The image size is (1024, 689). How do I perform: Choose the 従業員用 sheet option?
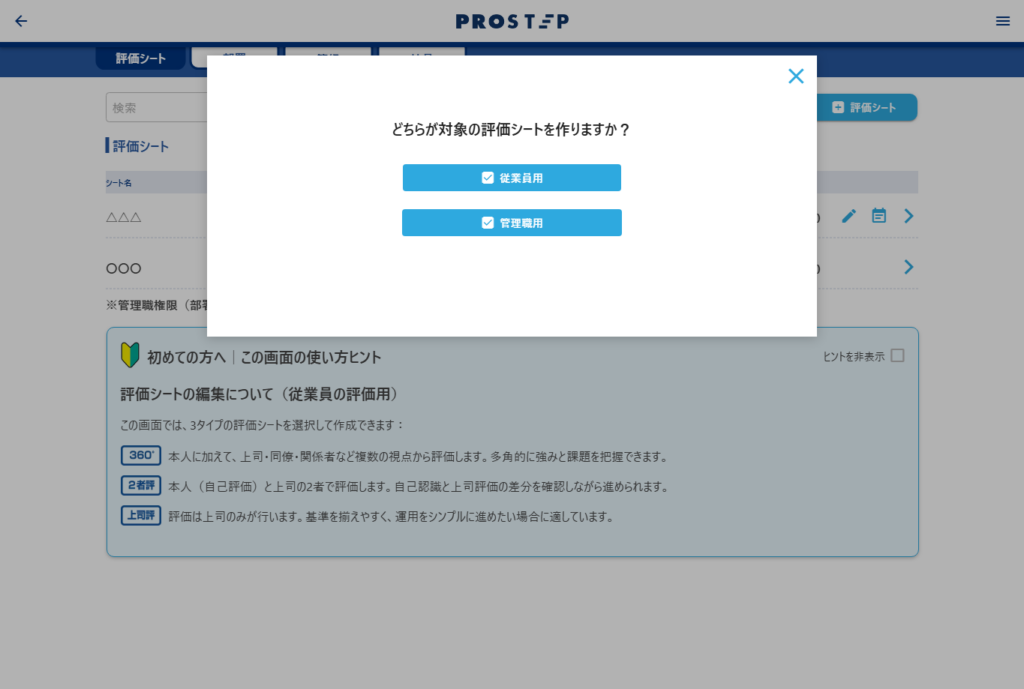[511, 178]
